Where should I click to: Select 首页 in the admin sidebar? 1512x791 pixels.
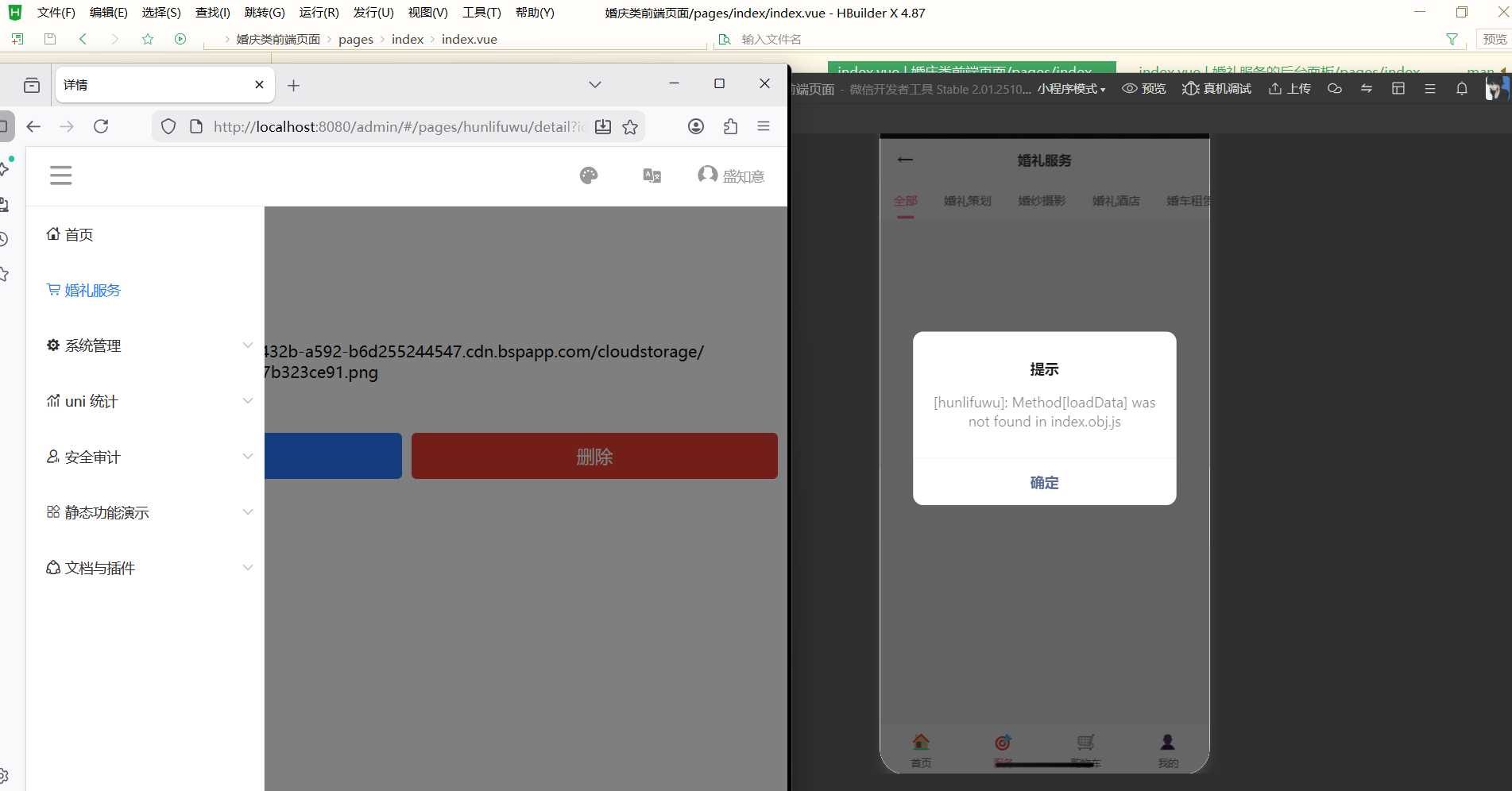[x=145, y=234]
